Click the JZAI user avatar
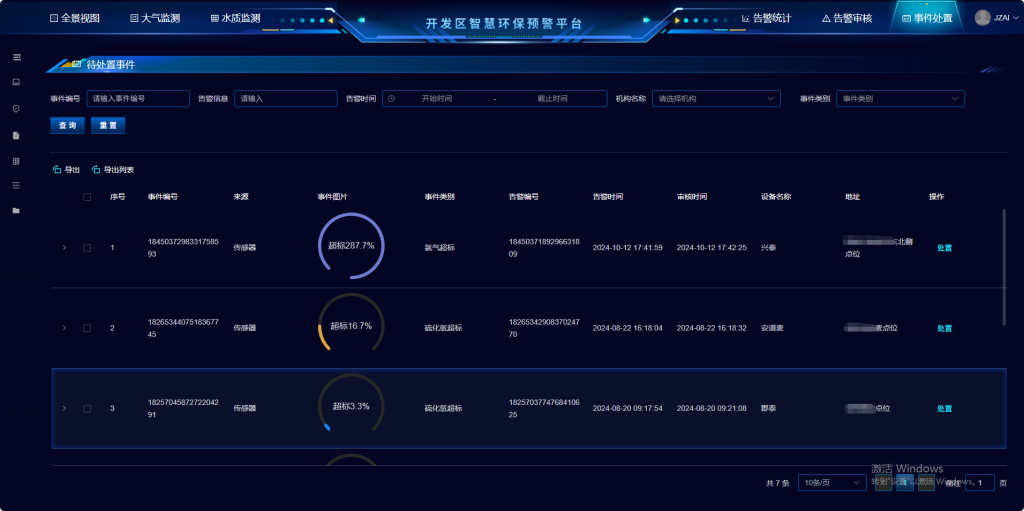Image resolution: width=1024 pixels, height=511 pixels. pos(982,18)
